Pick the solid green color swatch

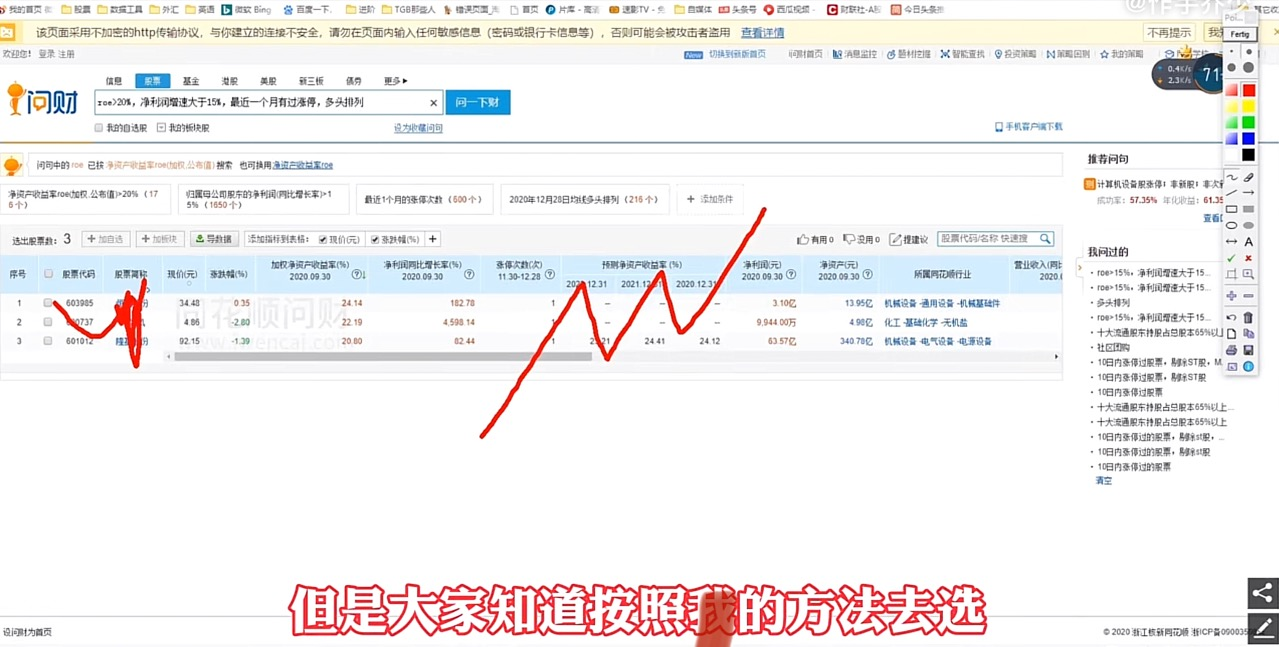[x=1248, y=122]
